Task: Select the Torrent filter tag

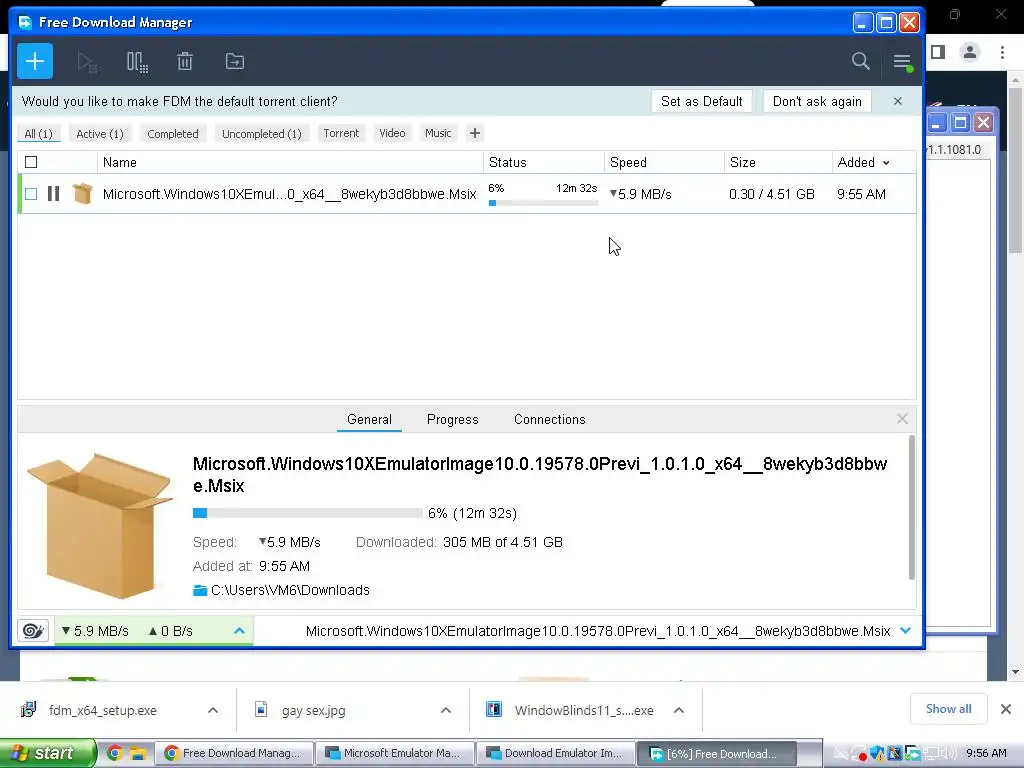Action: tap(342, 133)
